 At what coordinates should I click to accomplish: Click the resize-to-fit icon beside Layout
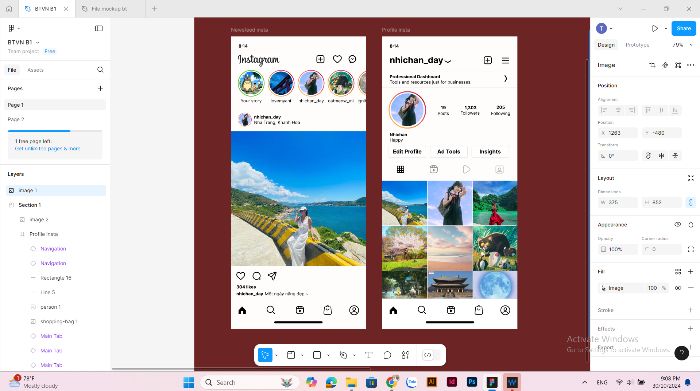[x=691, y=178]
